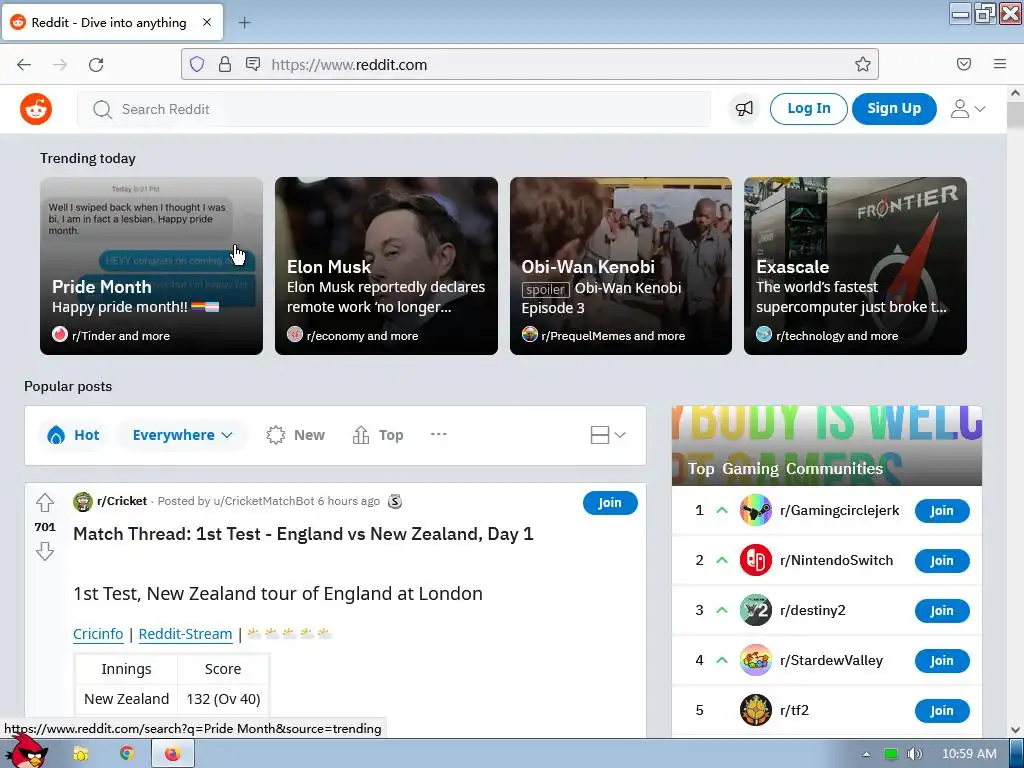
Task: Click the r/destiny2 community icon
Action: (756, 610)
